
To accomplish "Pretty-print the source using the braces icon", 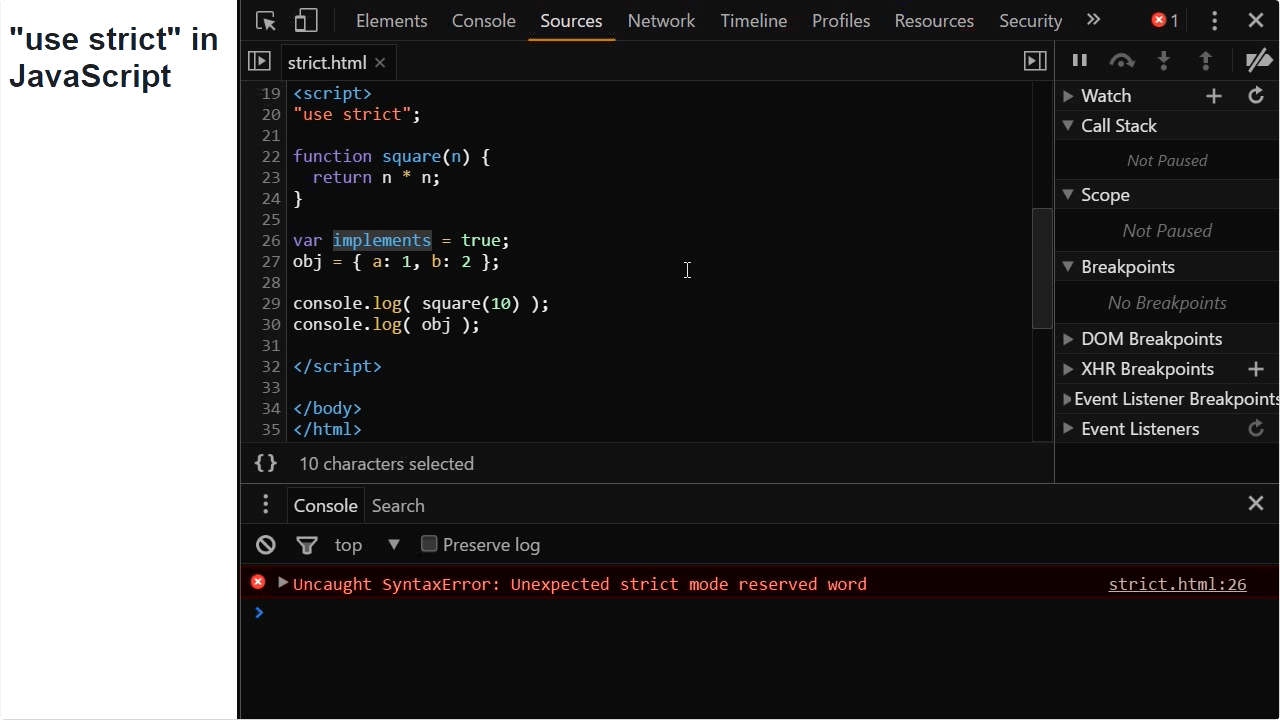I will 265,463.
